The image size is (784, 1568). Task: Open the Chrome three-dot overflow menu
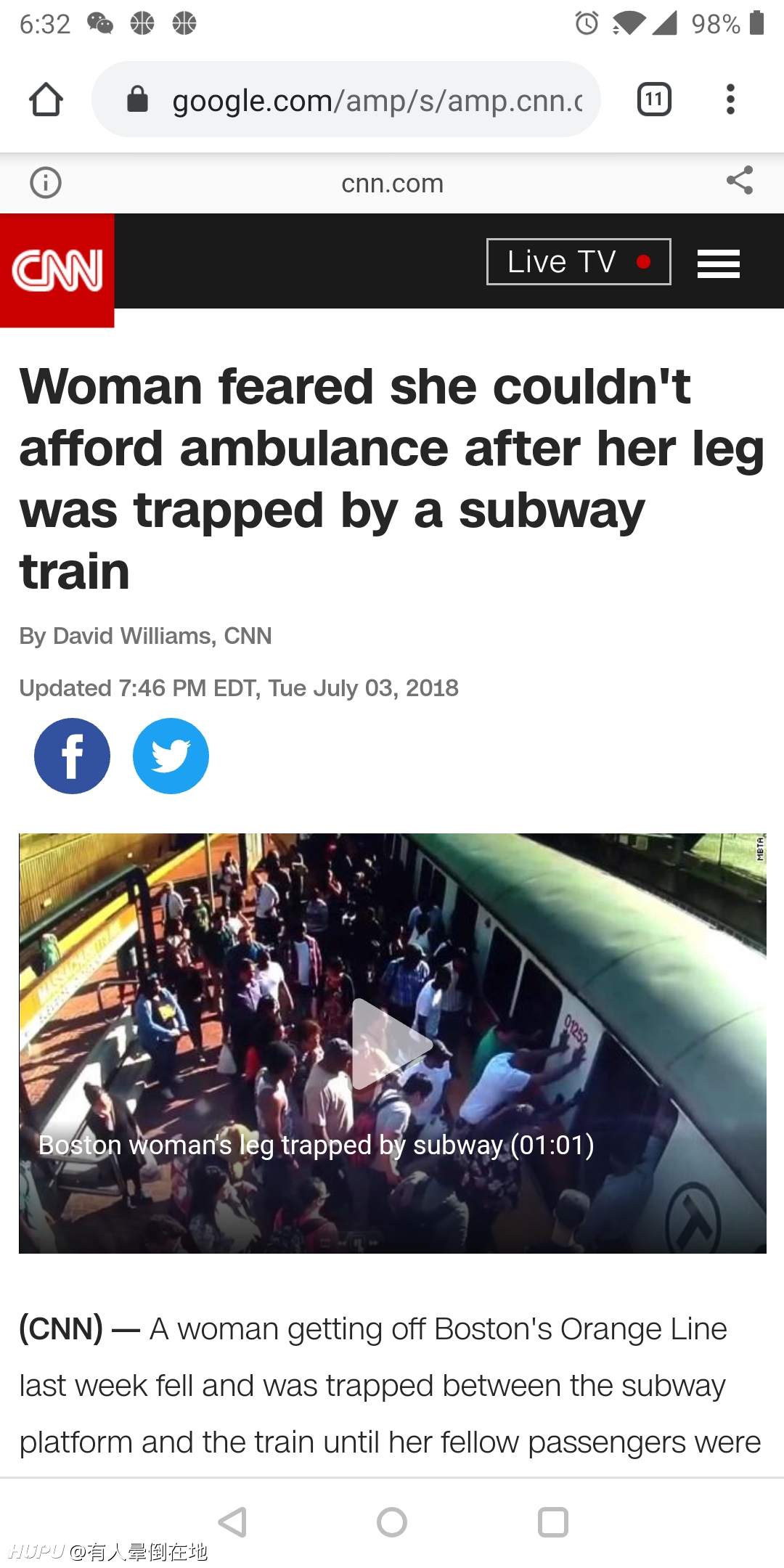tap(730, 99)
